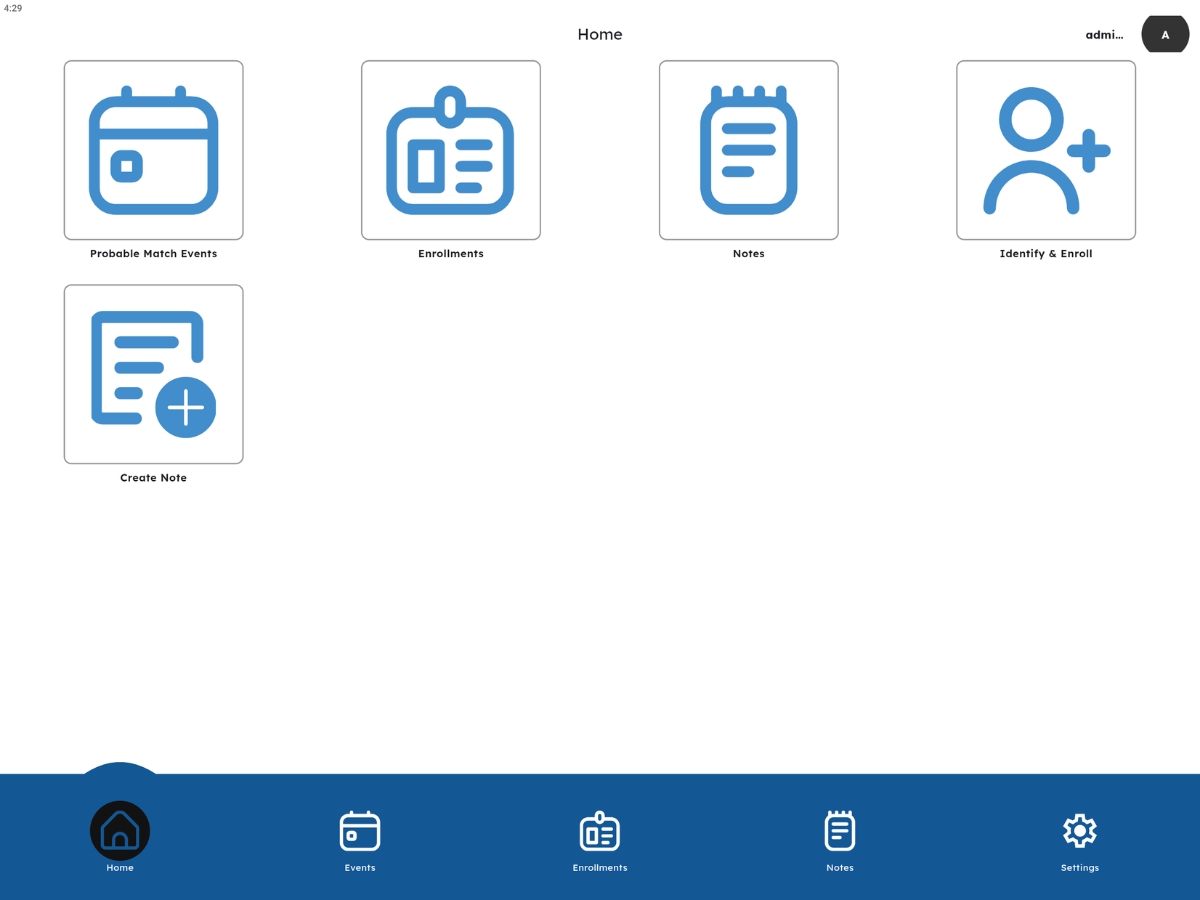Image resolution: width=1200 pixels, height=900 pixels.
Task: Open the Identify & Enroll person tile
Action: (x=1046, y=150)
